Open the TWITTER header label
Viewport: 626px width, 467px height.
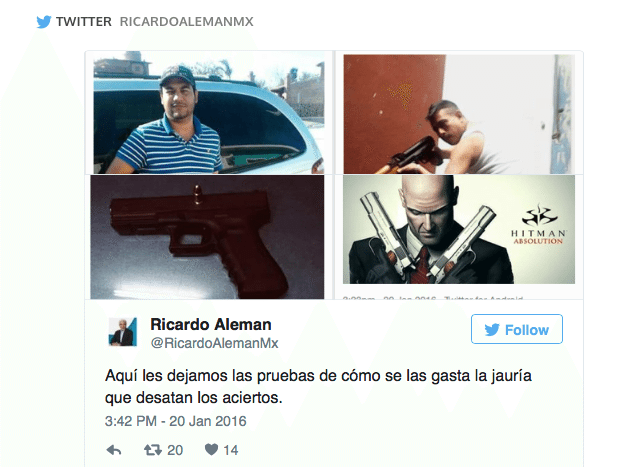pos(84,22)
